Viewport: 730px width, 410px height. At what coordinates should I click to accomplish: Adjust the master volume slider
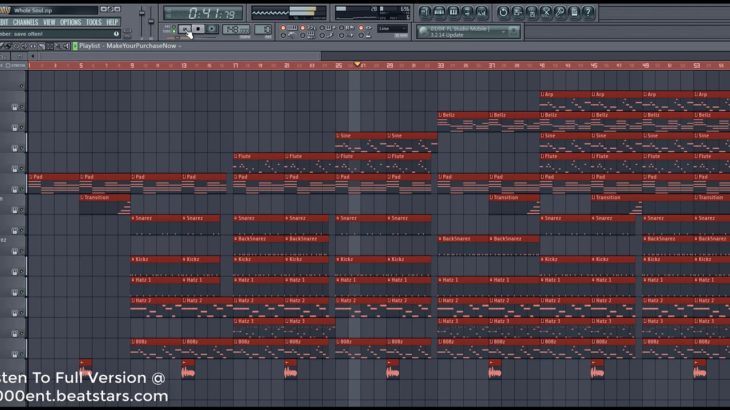[x=142, y=21]
